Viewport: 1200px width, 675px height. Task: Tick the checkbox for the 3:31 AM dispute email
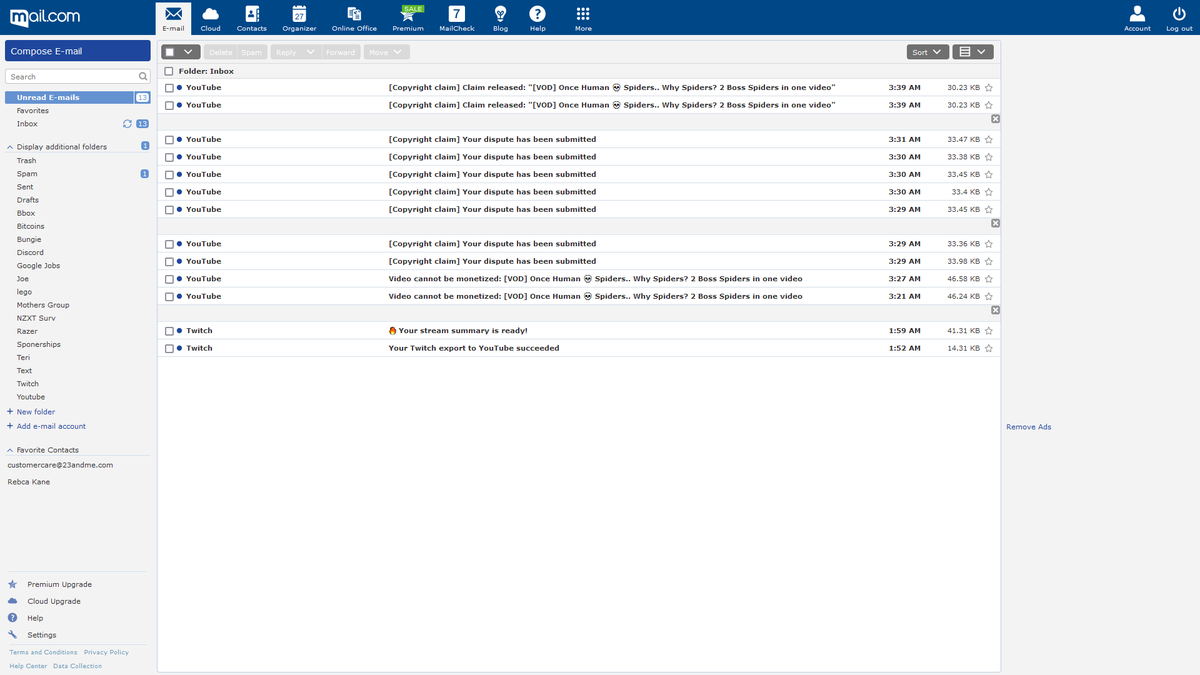click(169, 140)
